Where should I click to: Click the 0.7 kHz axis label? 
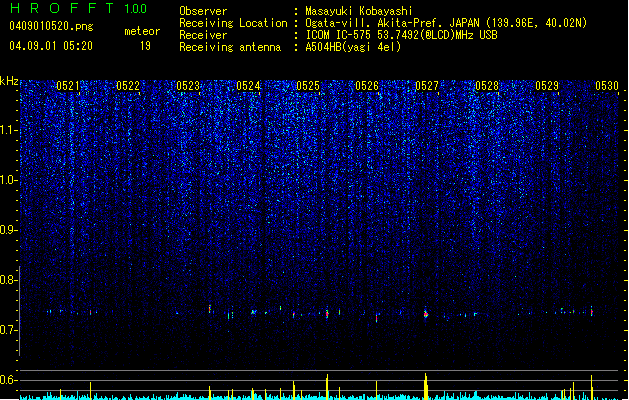tap(9, 330)
